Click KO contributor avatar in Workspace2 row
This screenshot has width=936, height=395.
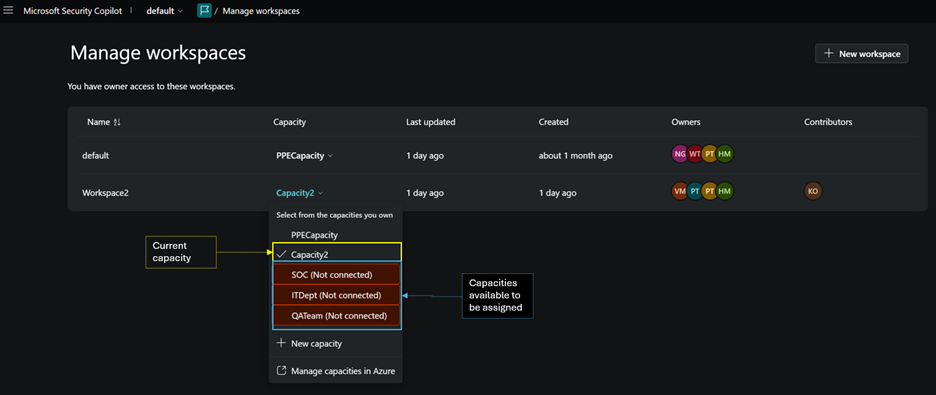812,192
